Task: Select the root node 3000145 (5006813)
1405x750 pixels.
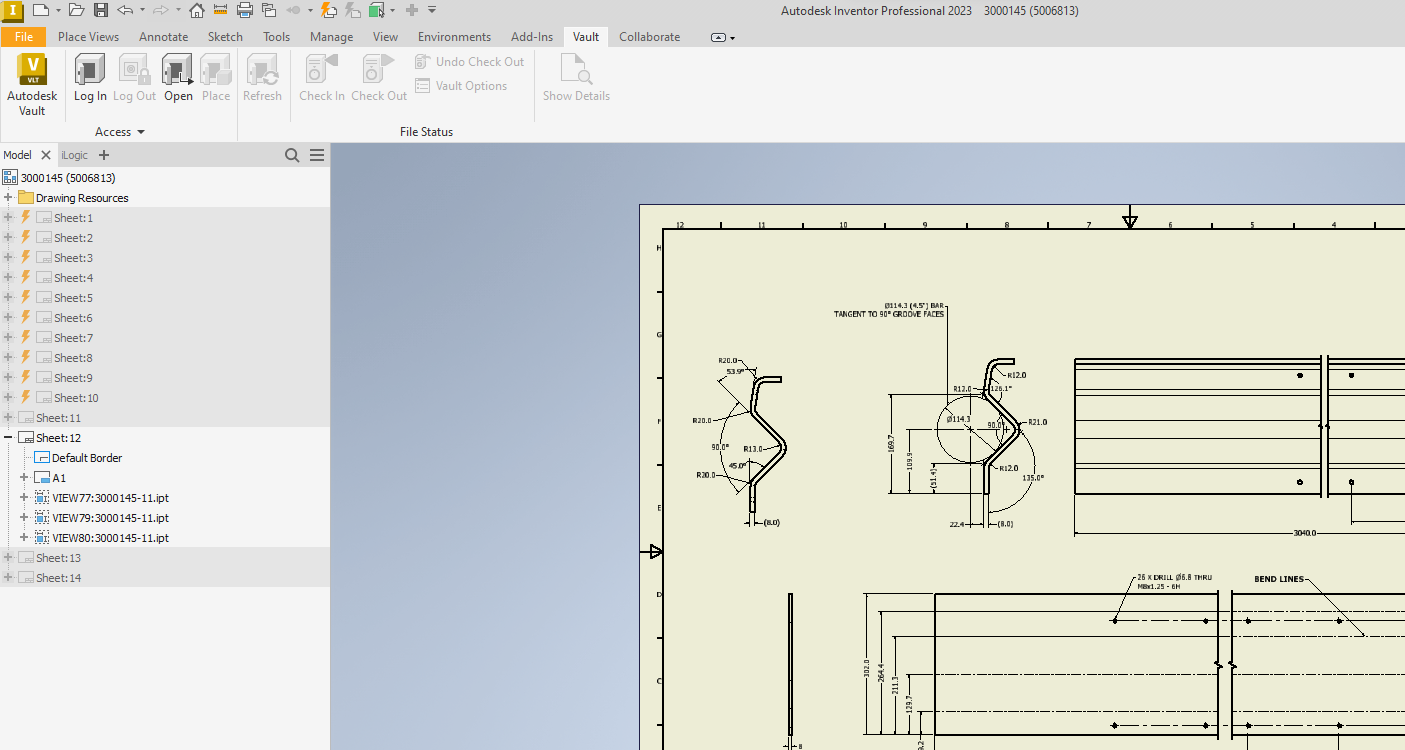Action: tap(68, 178)
